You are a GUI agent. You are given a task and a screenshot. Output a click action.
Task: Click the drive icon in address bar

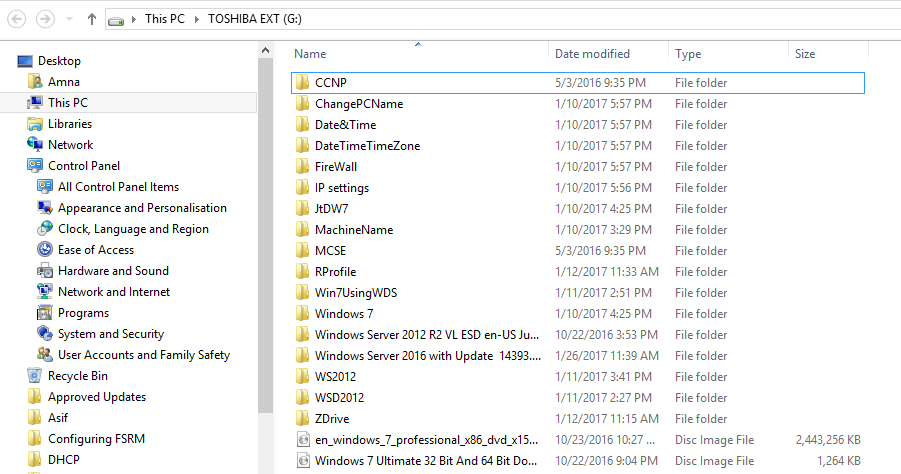coord(116,21)
